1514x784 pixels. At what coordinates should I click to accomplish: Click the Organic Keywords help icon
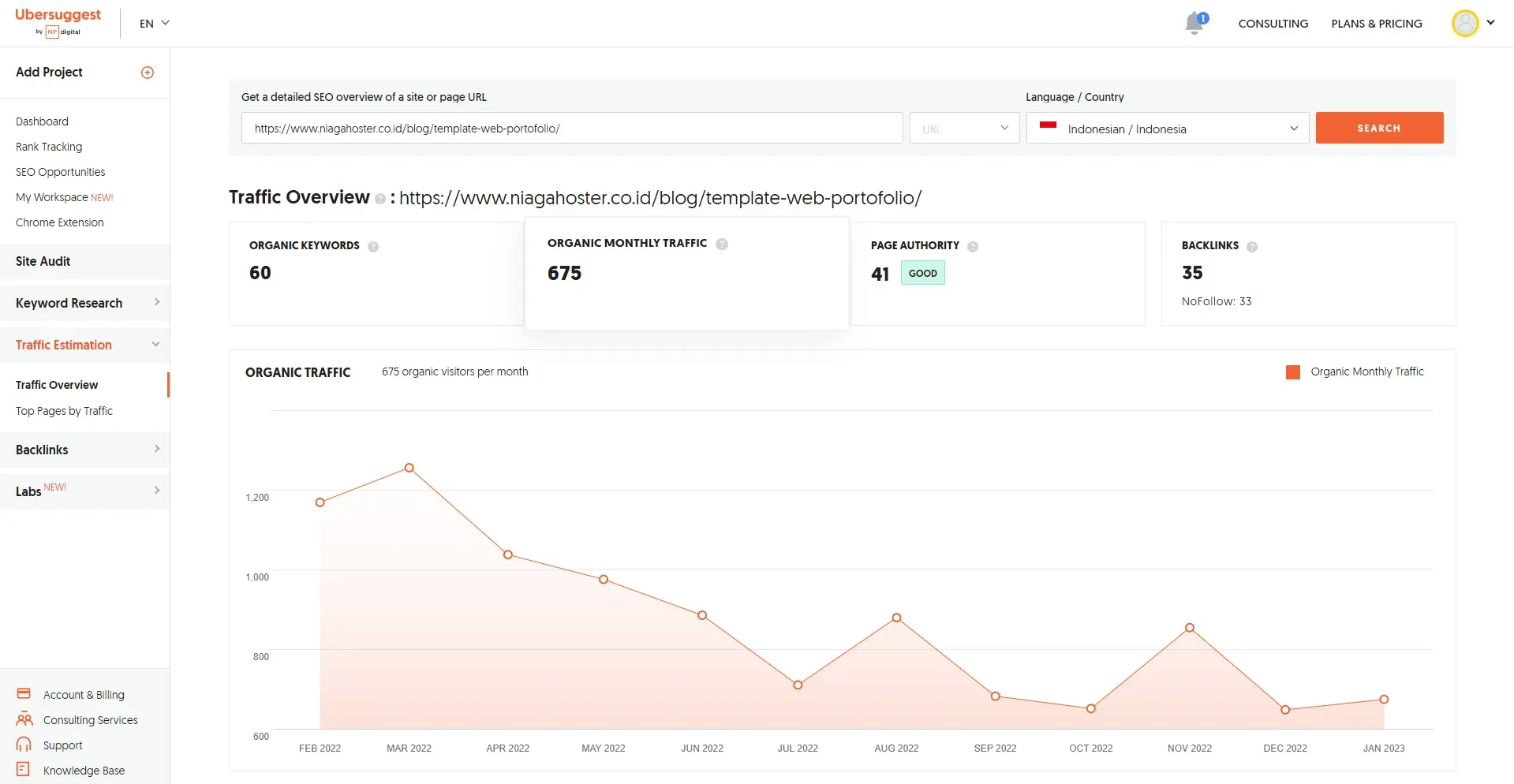(x=373, y=247)
